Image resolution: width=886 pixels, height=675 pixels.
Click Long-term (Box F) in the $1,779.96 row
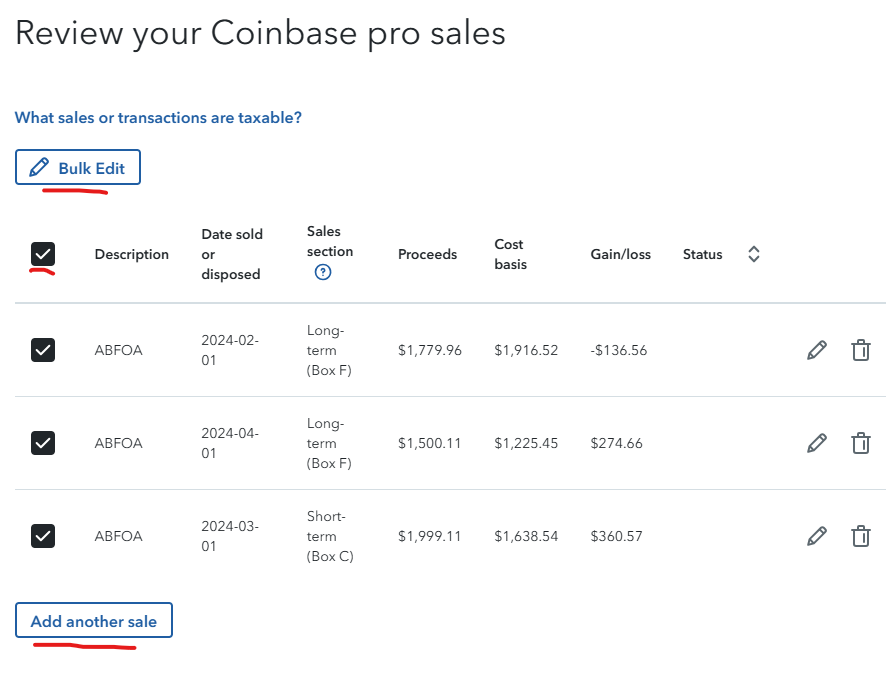click(329, 350)
